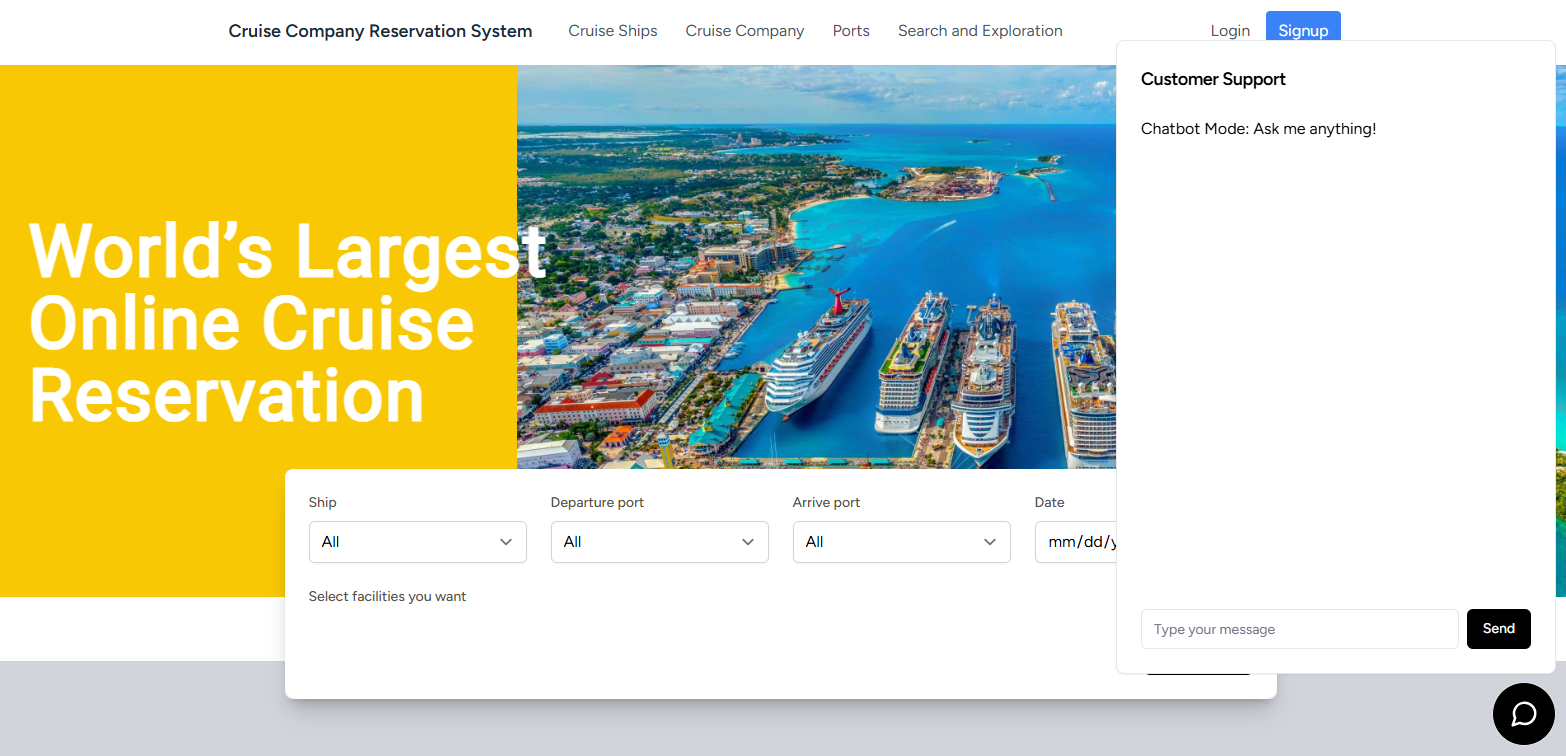Navigate to Cruise Company page

tap(744, 30)
